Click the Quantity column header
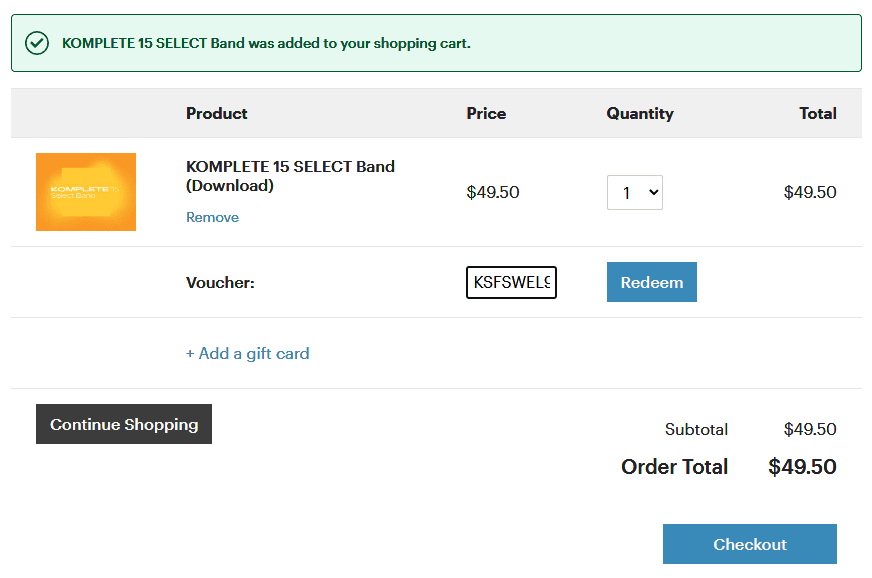Image resolution: width=872 pixels, height=578 pixels. pyautogui.click(x=640, y=113)
